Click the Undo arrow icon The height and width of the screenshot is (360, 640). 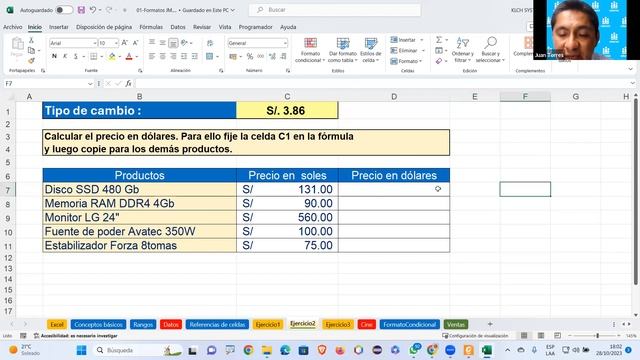(93, 10)
